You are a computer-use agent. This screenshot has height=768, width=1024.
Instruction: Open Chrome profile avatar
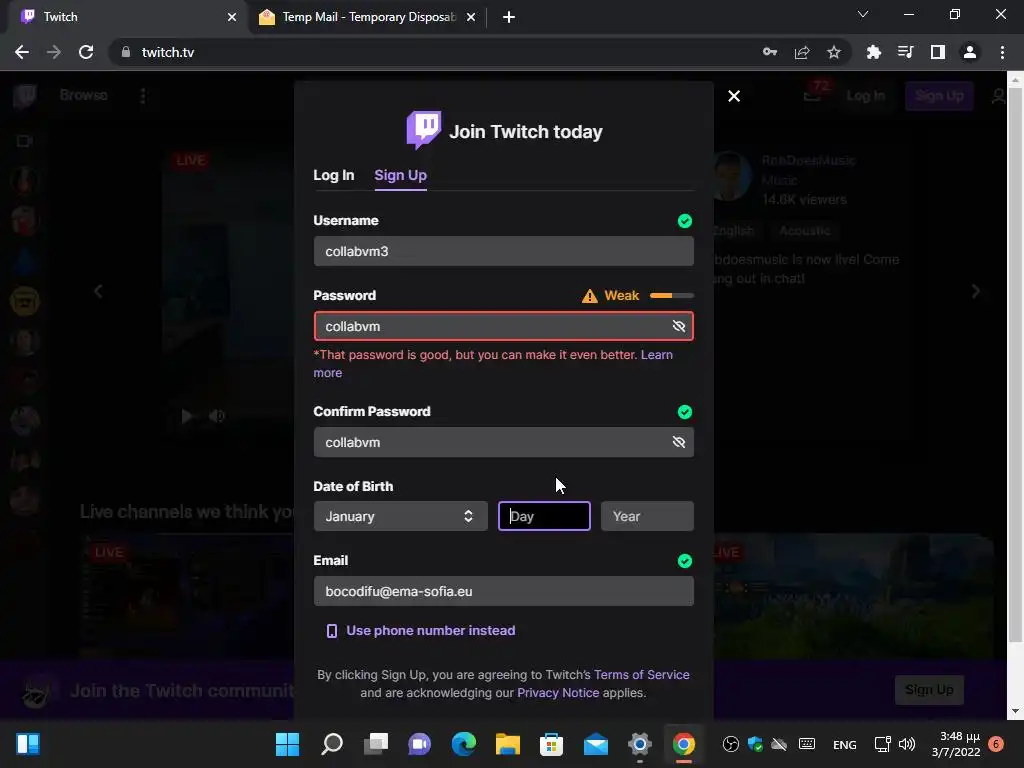pyautogui.click(x=970, y=52)
